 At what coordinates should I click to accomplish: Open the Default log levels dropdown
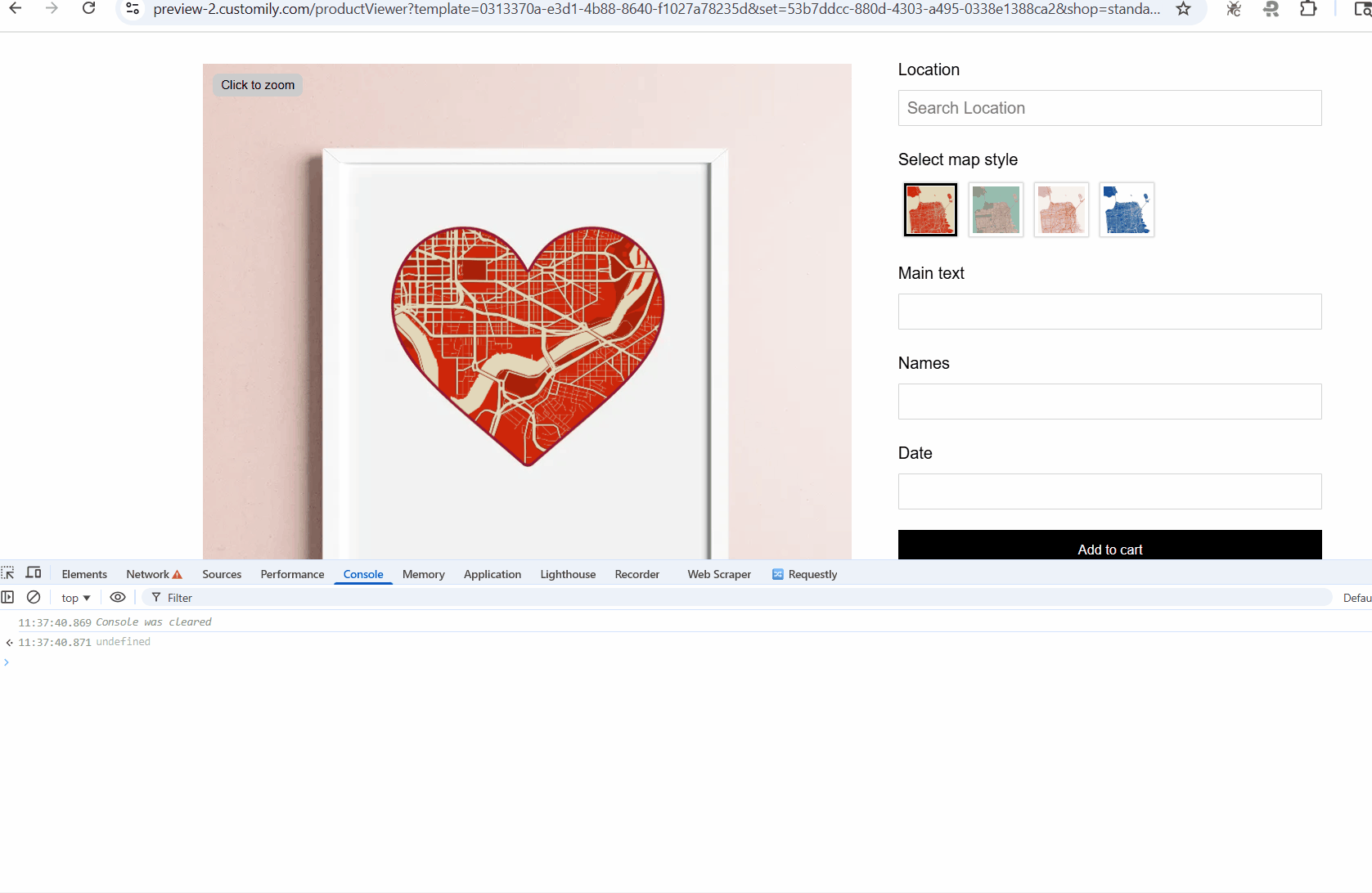pos(1356,598)
